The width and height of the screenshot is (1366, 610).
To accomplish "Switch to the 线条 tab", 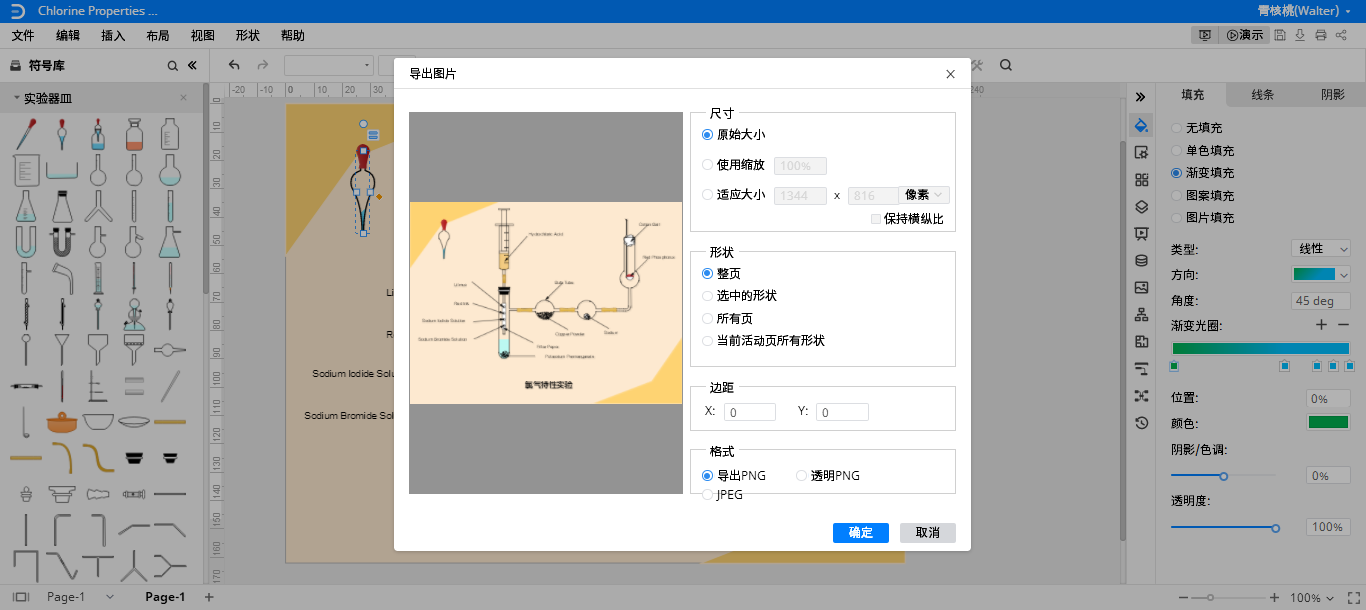I will pos(1262,95).
